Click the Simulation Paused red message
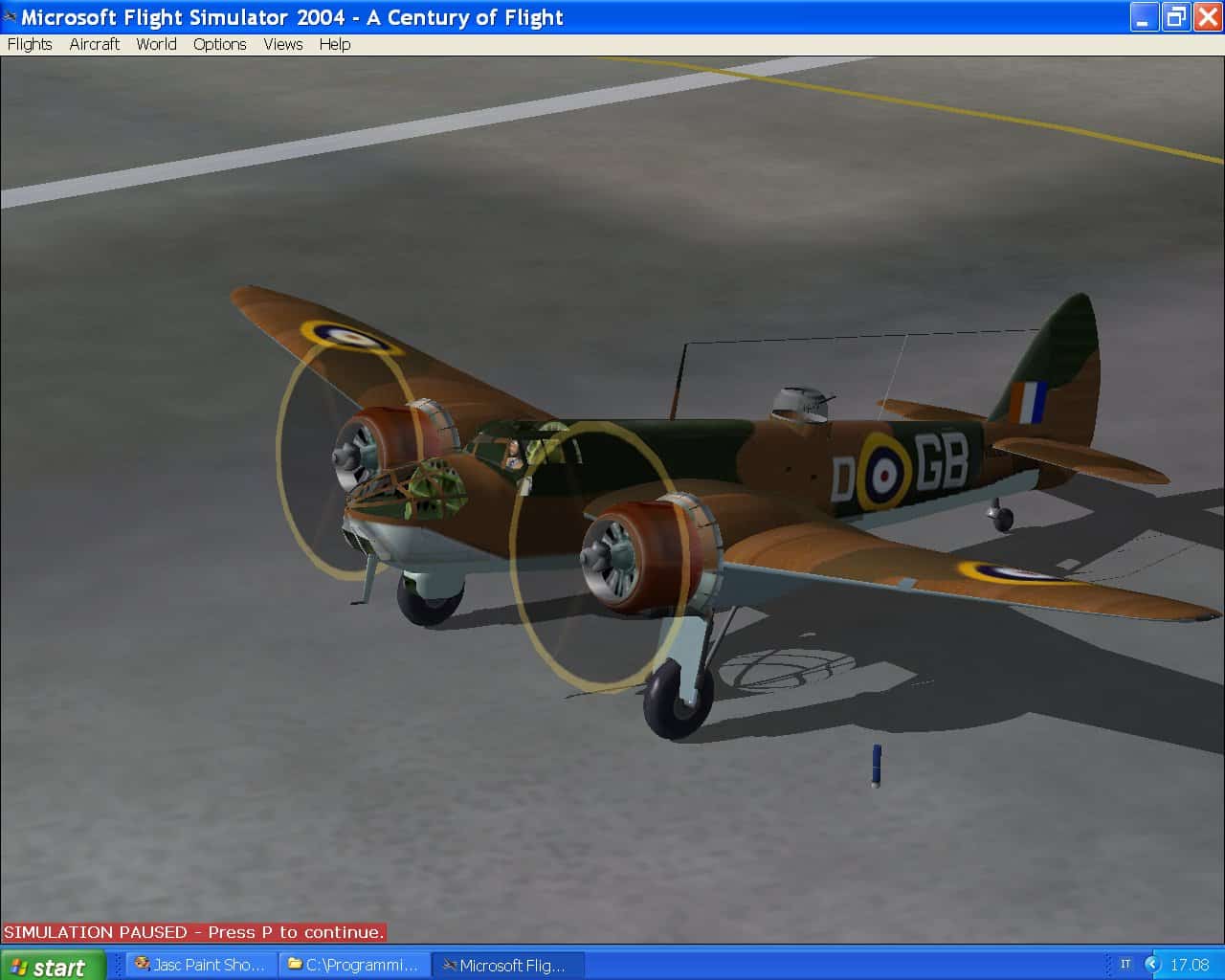1225x980 pixels. [x=194, y=932]
